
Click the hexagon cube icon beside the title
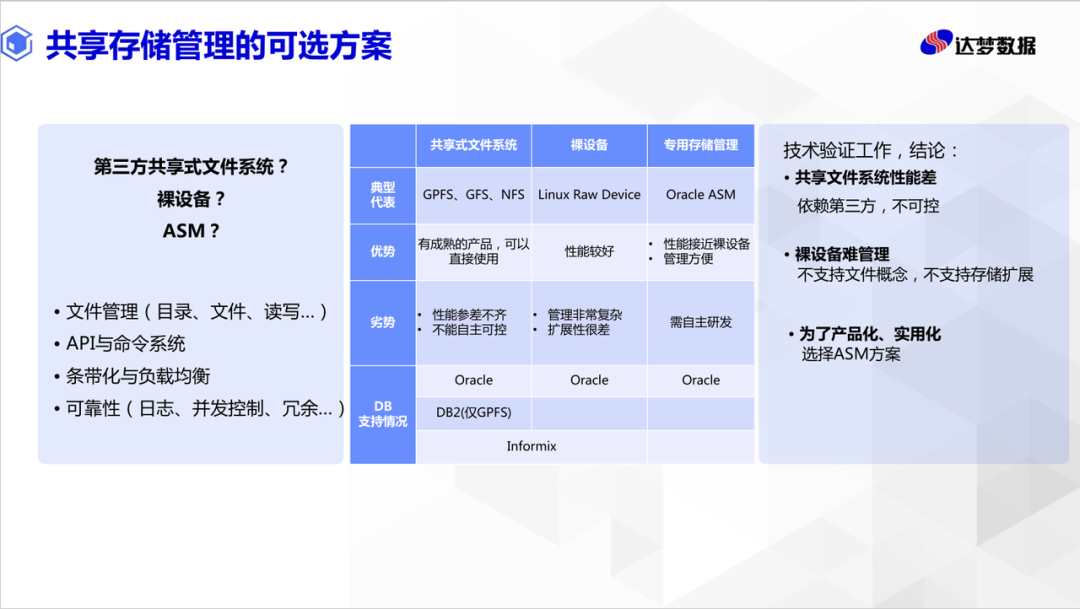(x=17, y=44)
